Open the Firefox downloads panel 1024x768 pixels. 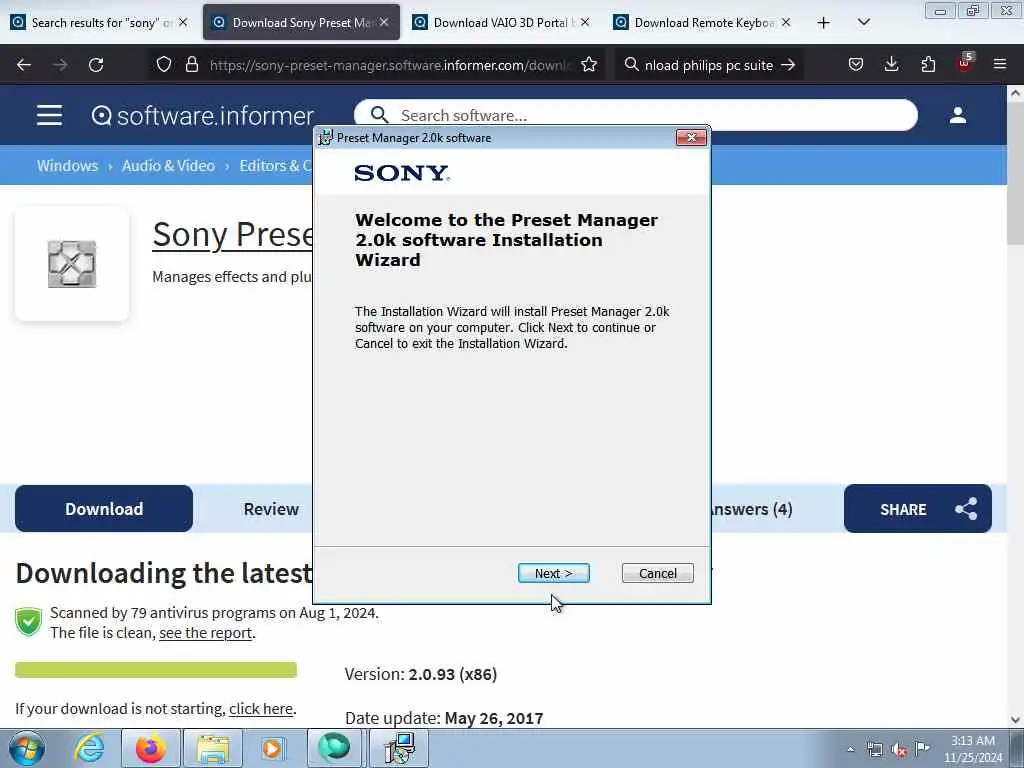click(x=891, y=65)
